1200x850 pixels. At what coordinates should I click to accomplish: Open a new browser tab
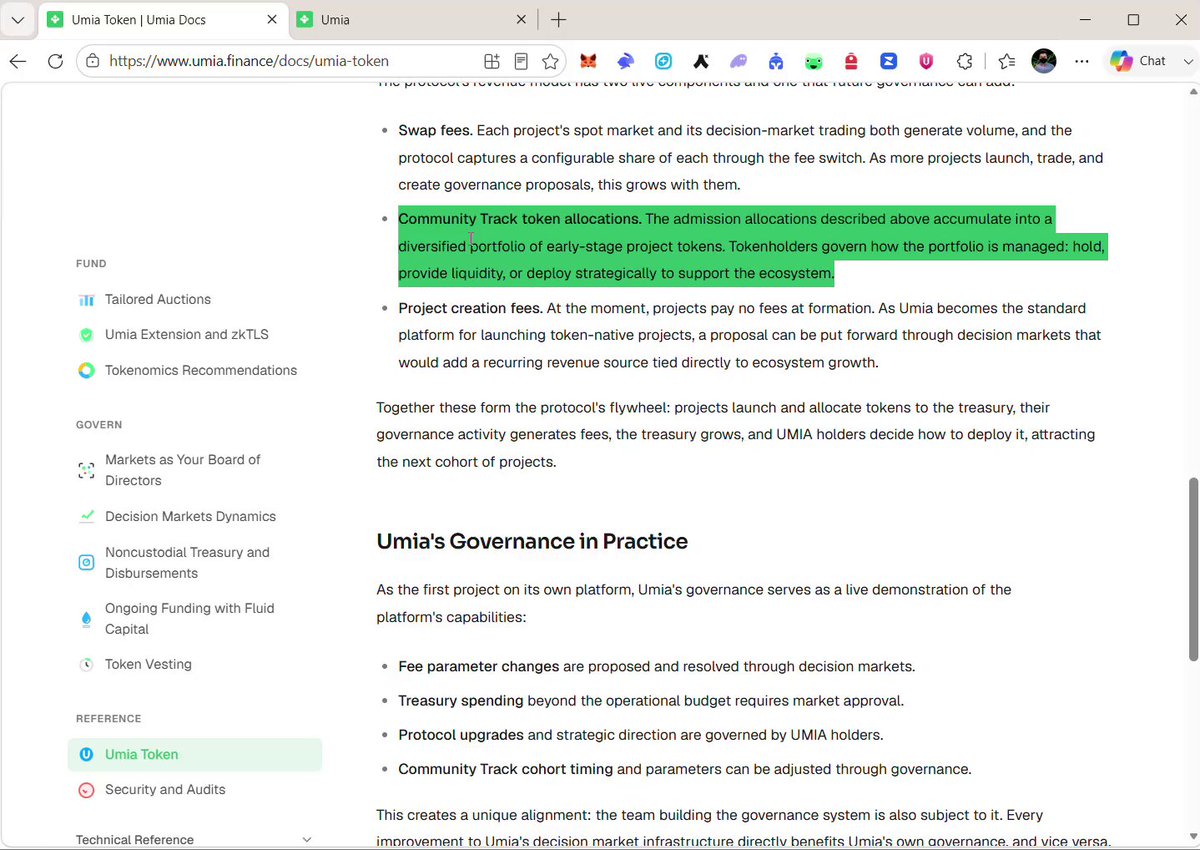[x=559, y=20]
